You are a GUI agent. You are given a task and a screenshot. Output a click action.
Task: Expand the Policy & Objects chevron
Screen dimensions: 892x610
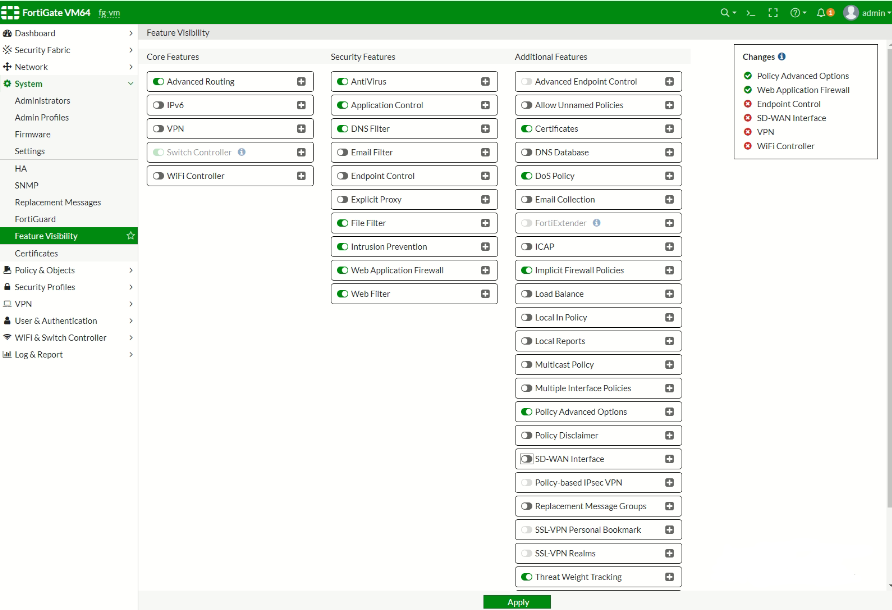tap(131, 270)
